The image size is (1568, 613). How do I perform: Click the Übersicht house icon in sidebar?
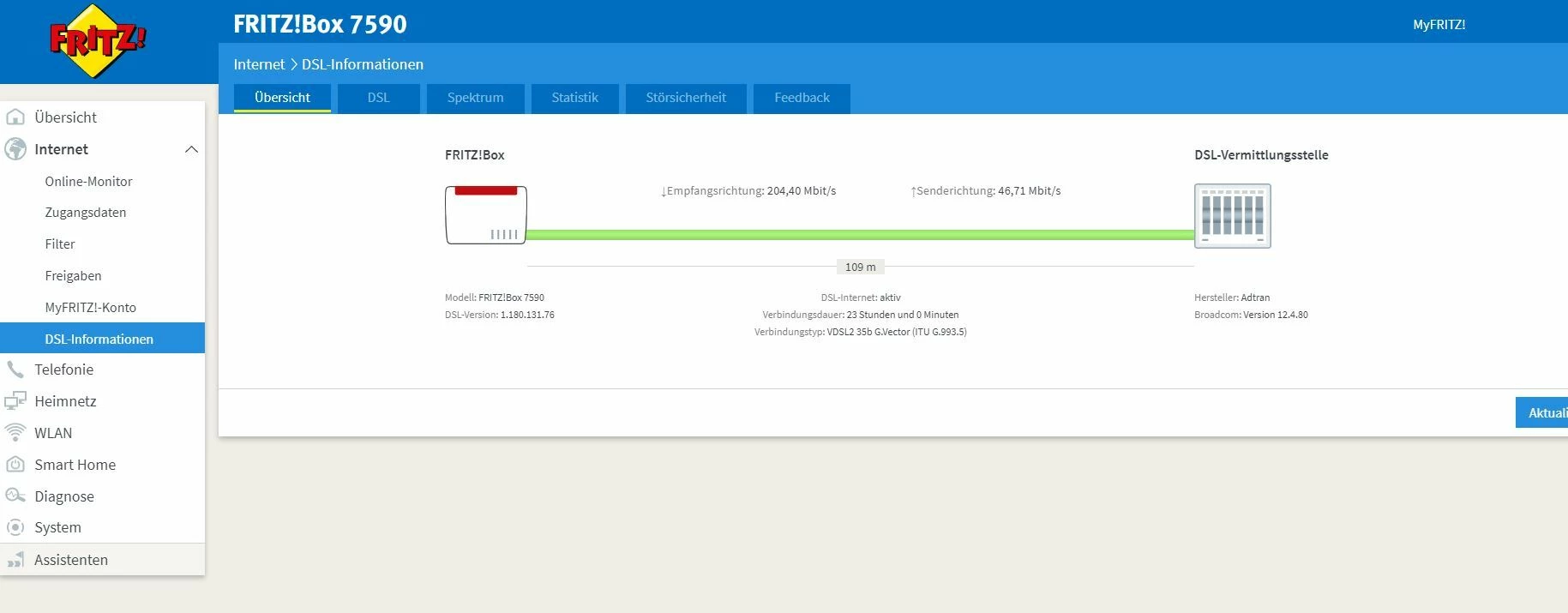pos(15,117)
